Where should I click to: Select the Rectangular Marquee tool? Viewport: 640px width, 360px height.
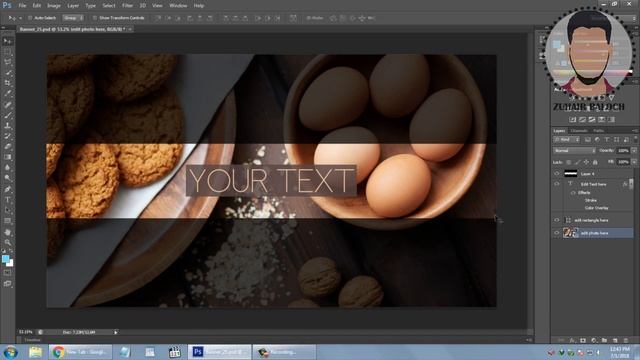tap(7, 52)
